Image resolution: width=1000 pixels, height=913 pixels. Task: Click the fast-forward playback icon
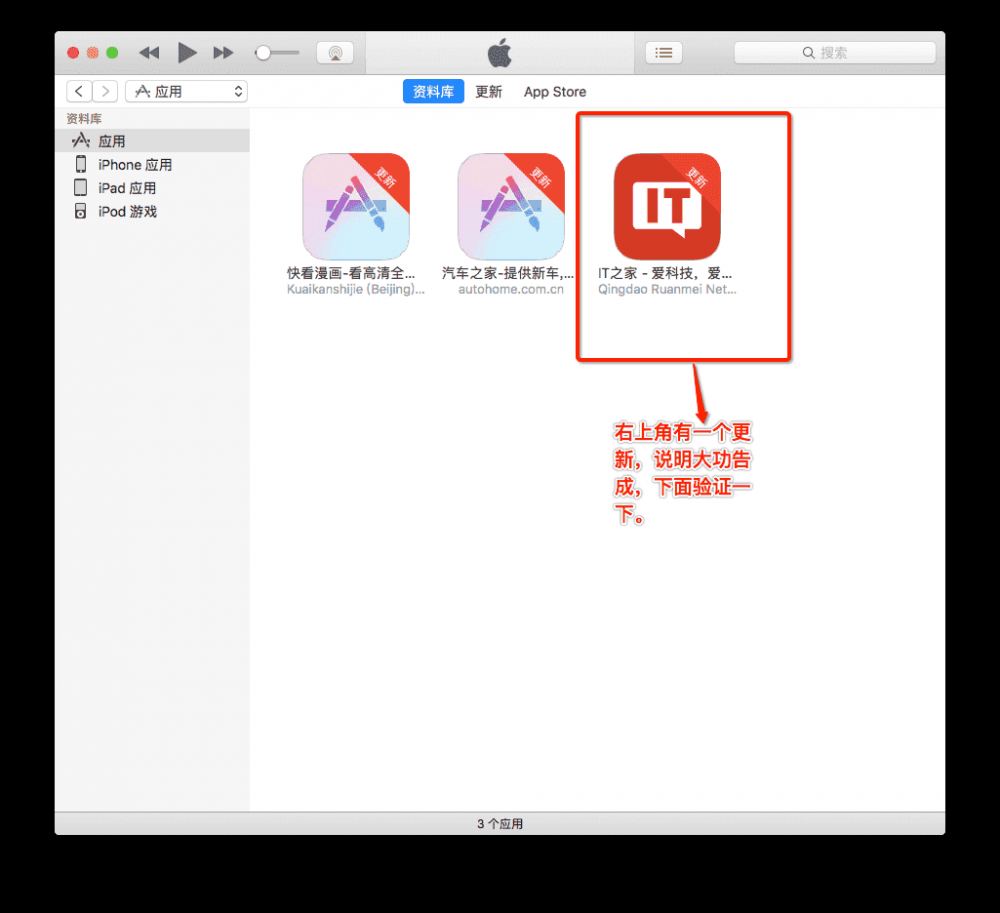tap(222, 53)
